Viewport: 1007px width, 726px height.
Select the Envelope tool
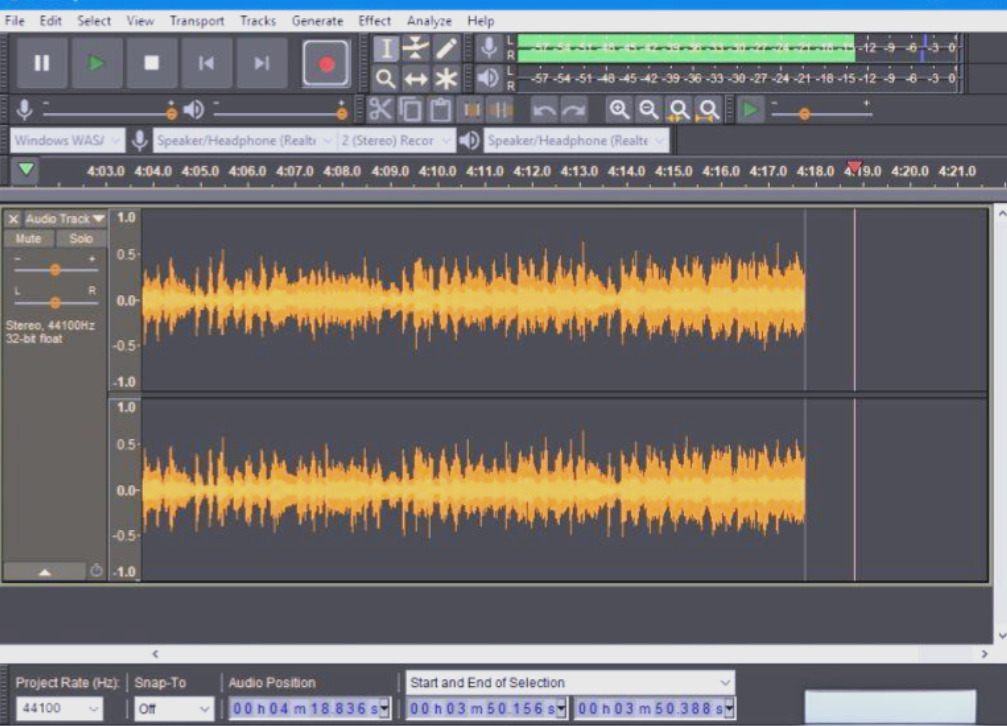[415, 48]
